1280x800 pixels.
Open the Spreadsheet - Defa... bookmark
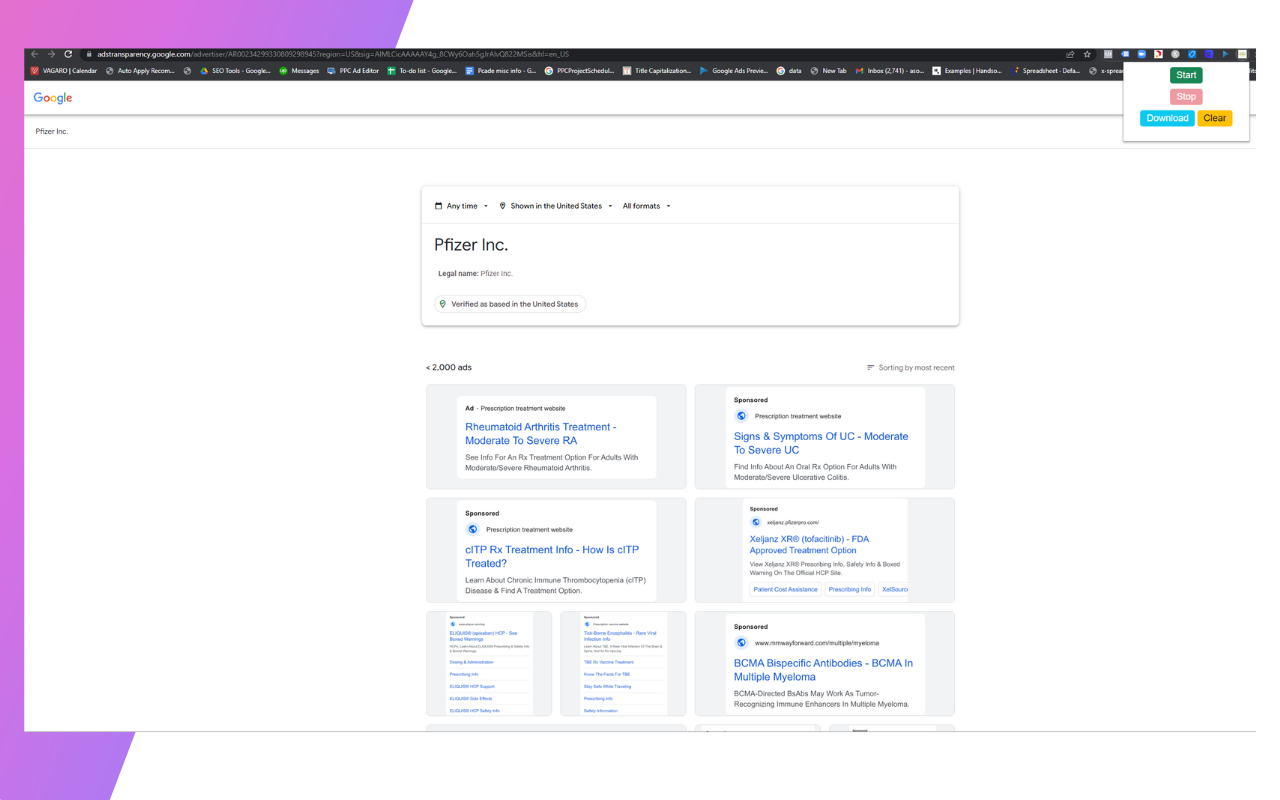pyautogui.click(x=1047, y=71)
